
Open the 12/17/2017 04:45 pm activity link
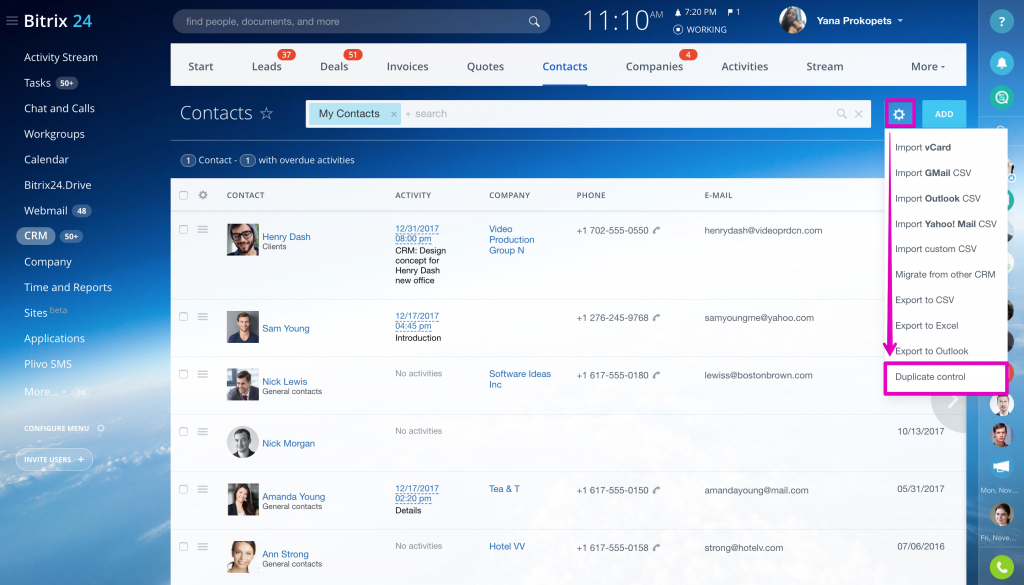417,321
